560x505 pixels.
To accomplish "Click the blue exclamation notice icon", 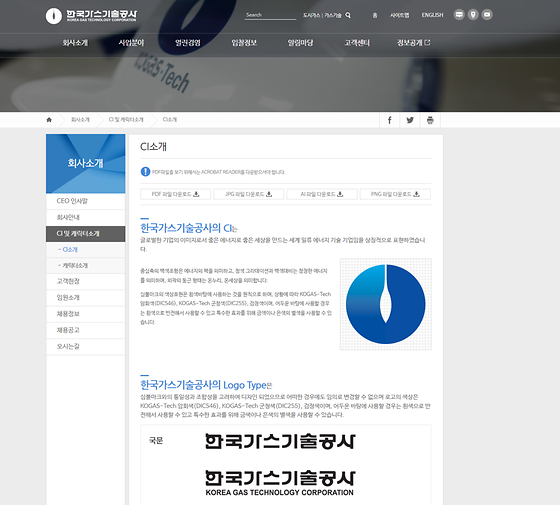I will pyautogui.click(x=145, y=172).
